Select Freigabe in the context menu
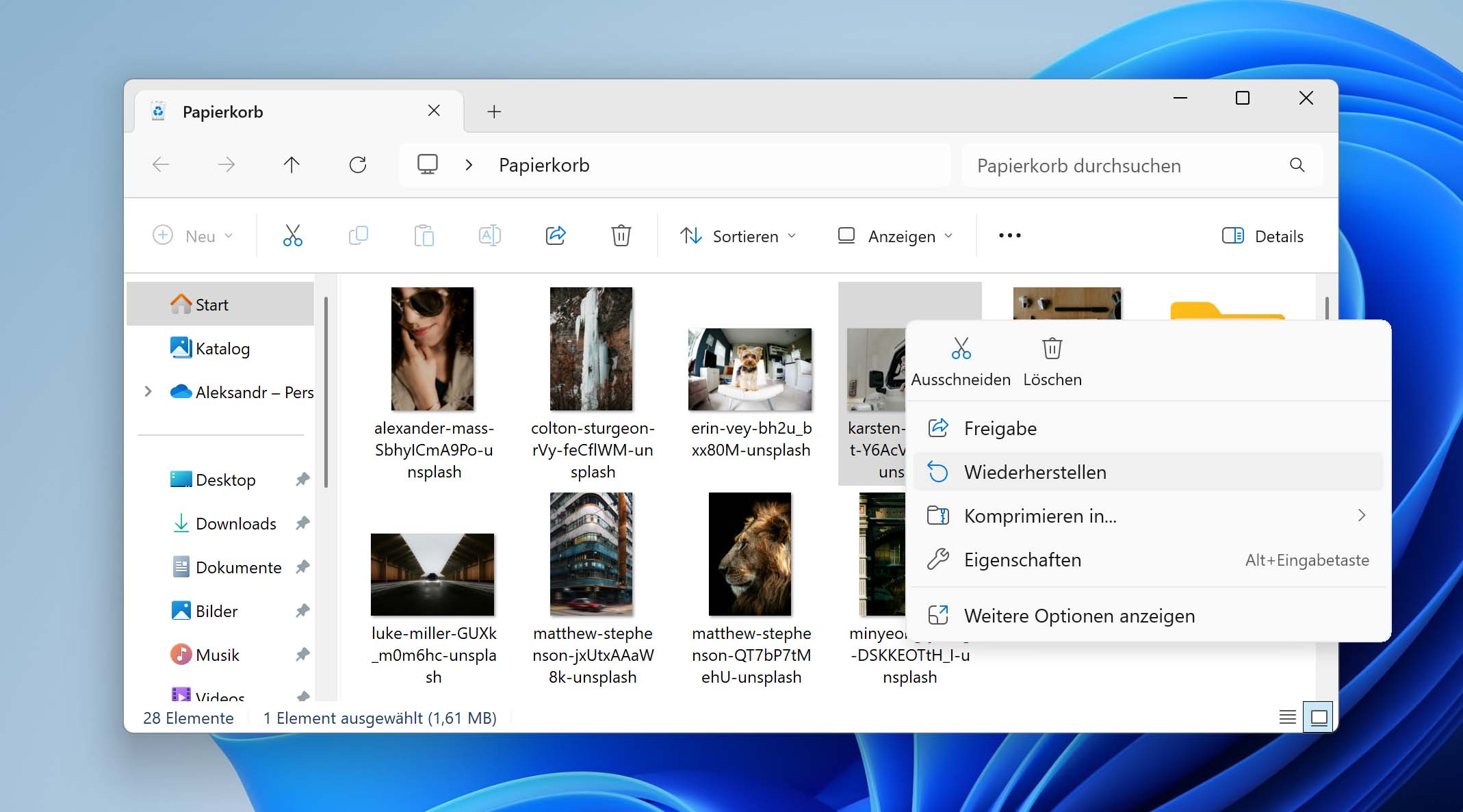 pyautogui.click(x=1148, y=428)
